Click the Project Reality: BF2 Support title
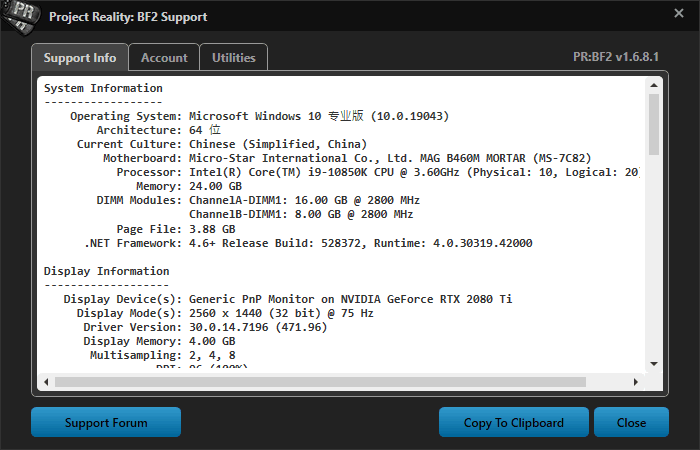 (x=128, y=17)
